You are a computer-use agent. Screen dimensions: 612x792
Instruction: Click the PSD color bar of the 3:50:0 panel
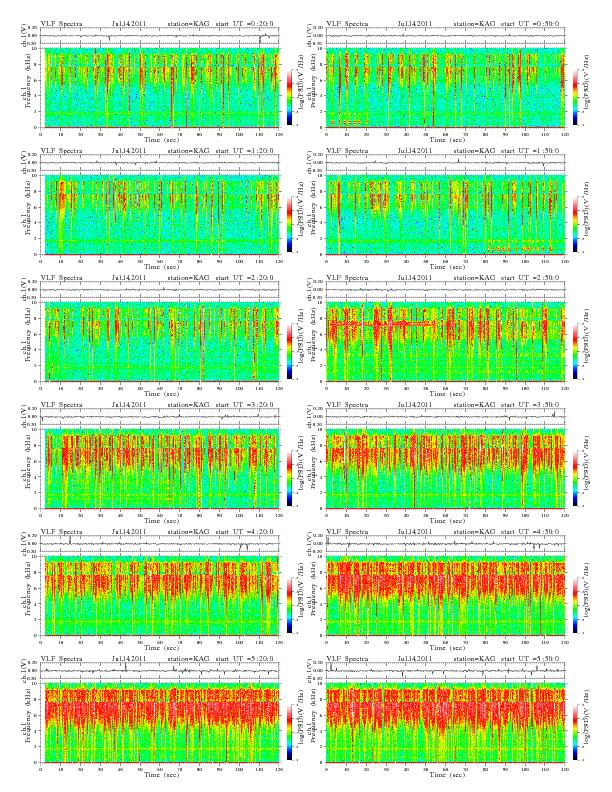coord(575,478)
